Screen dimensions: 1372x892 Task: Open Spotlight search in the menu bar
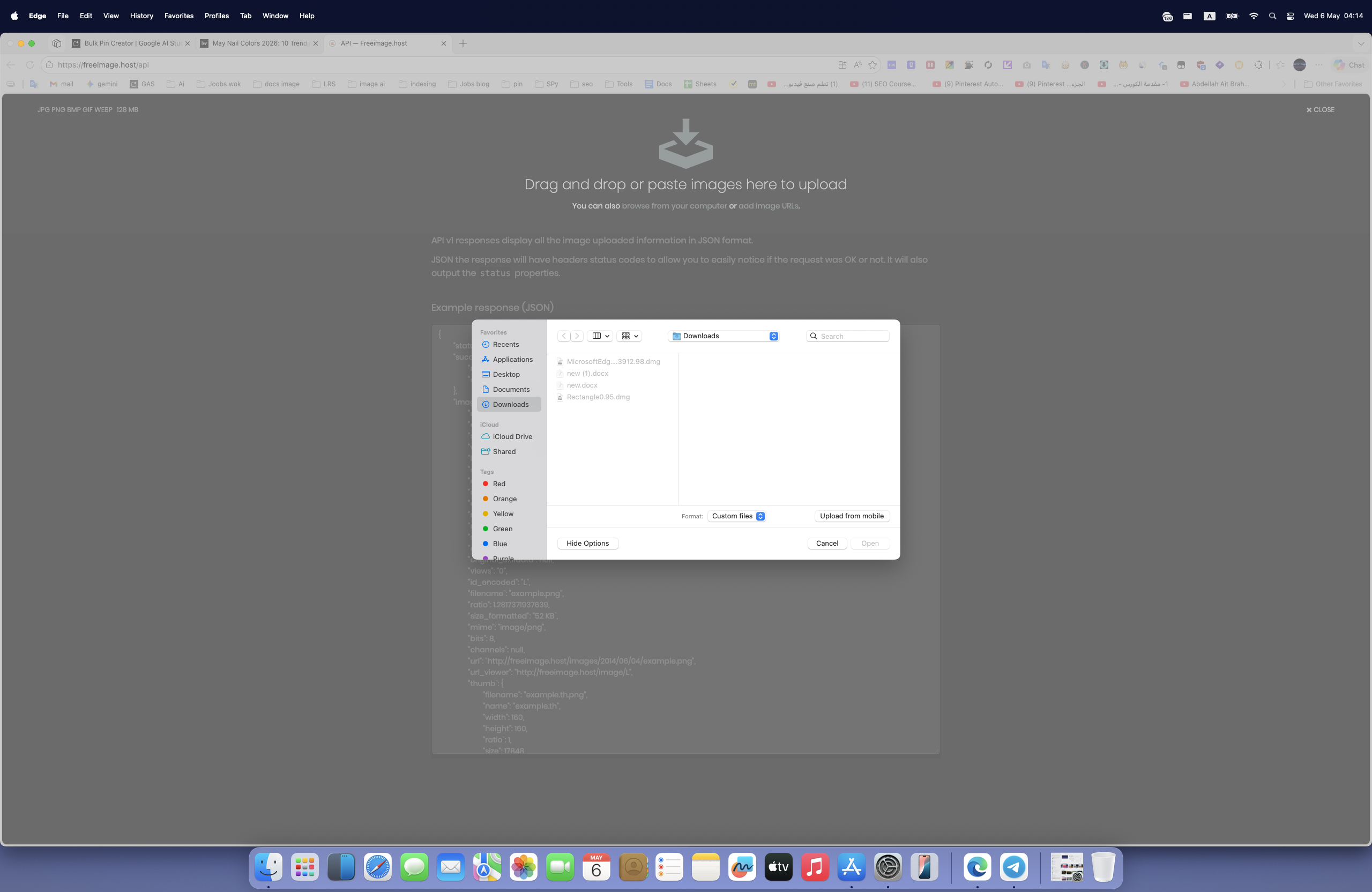[1272, 16]
